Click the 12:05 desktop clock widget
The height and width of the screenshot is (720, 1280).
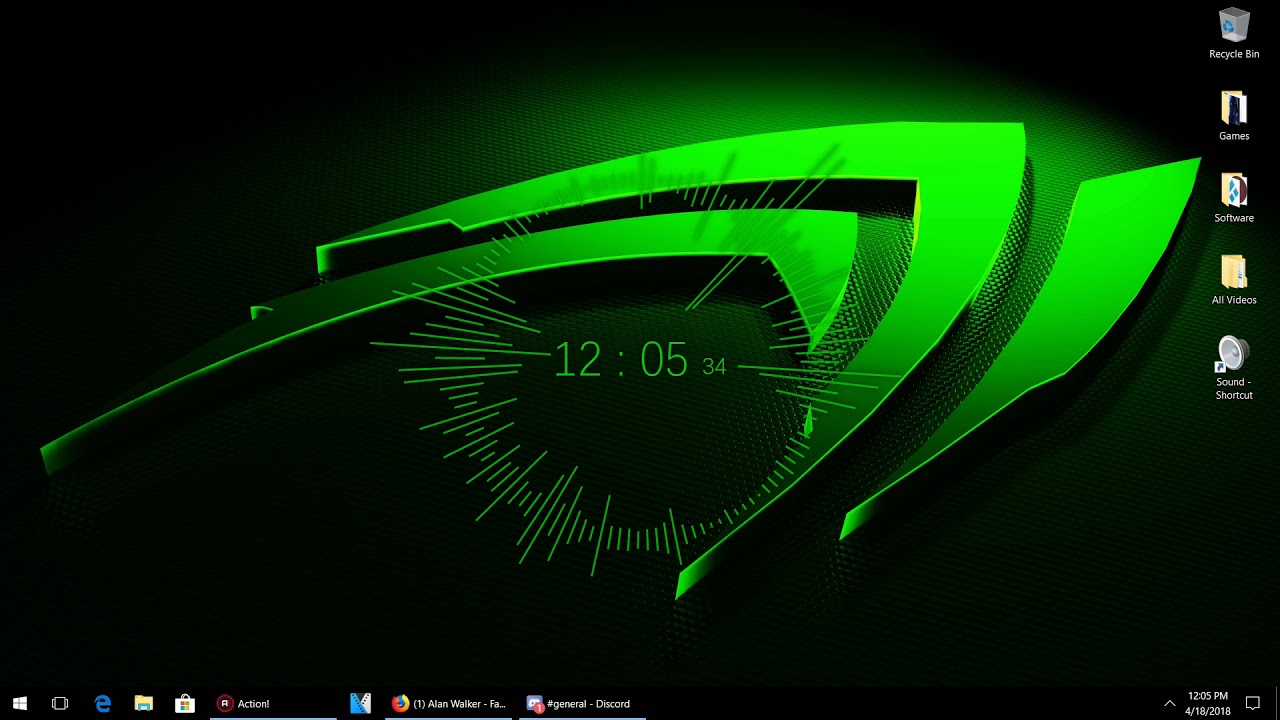(x=639, y=360)
